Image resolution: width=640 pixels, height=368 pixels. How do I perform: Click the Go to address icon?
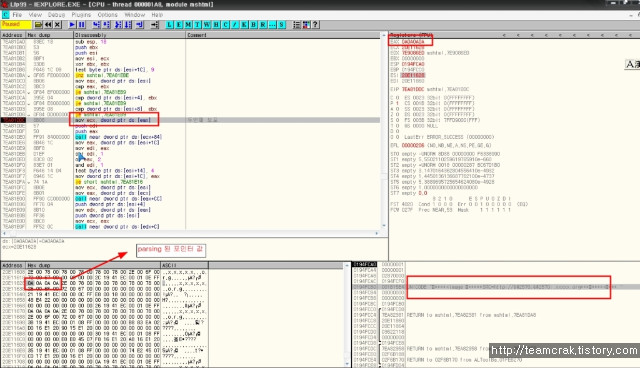[x=155, y=25]
